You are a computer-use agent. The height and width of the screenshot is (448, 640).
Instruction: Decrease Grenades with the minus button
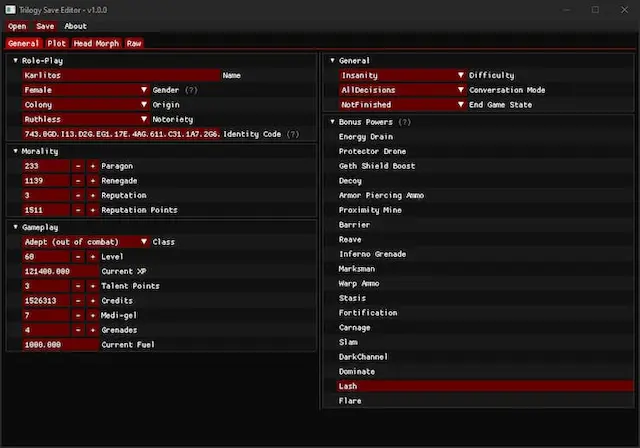click(x=78, y=330)
